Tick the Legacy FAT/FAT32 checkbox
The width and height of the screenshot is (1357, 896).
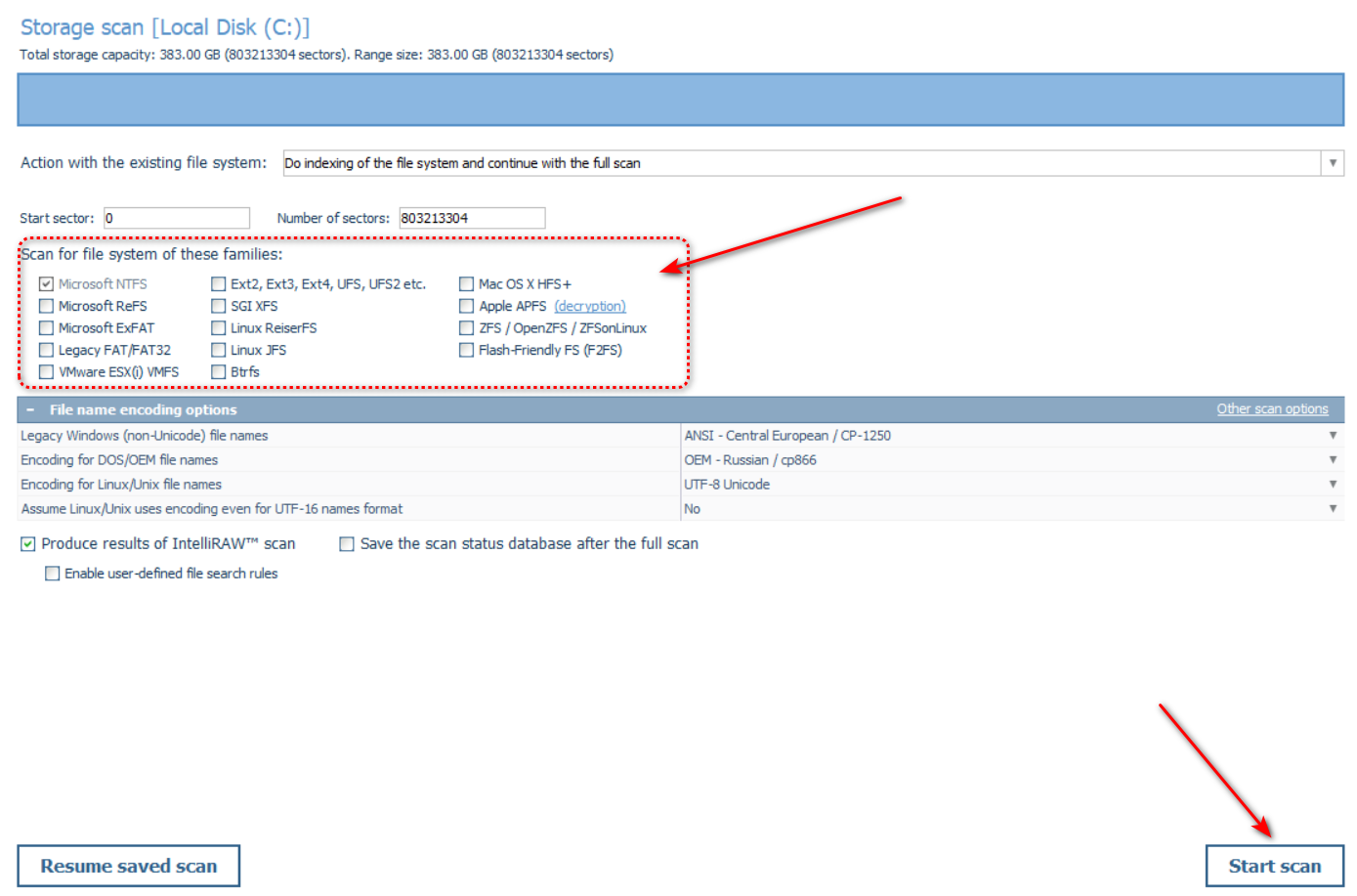pos(46,350)
